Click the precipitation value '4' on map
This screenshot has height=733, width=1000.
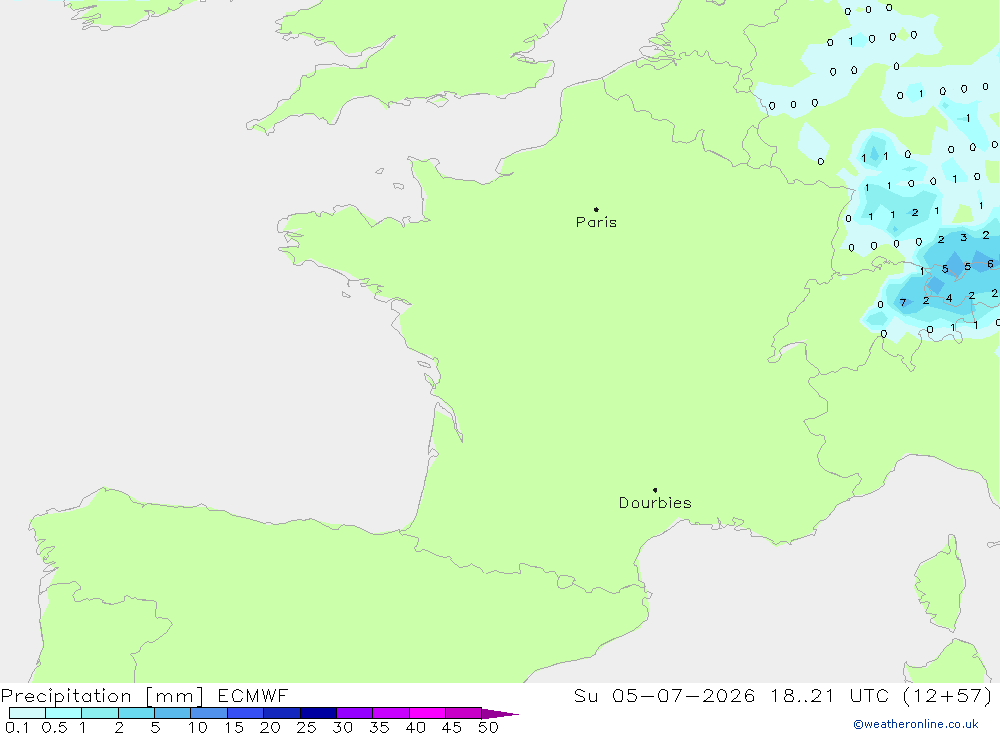tap(949, 298)
